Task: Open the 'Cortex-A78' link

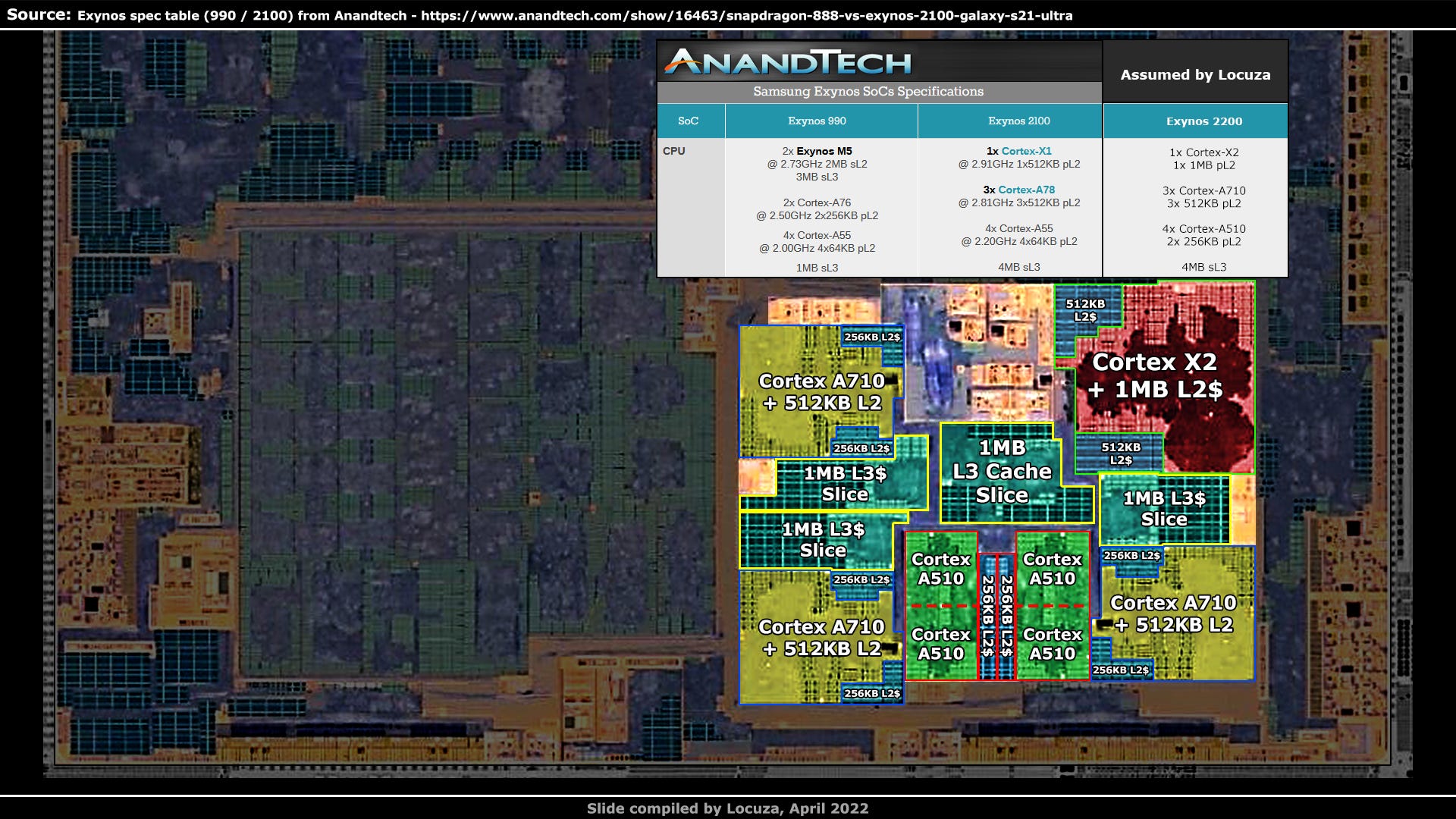Action: pos(1026,190)
